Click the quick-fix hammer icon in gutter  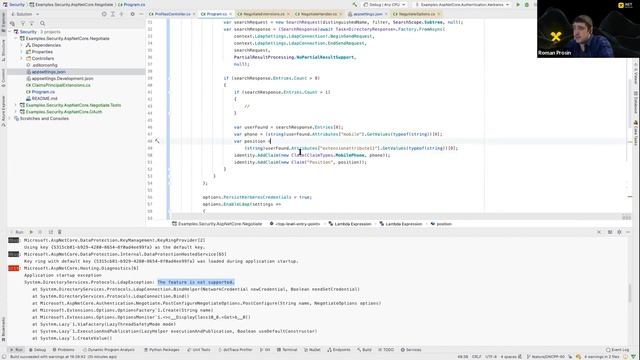pos(157,141)
